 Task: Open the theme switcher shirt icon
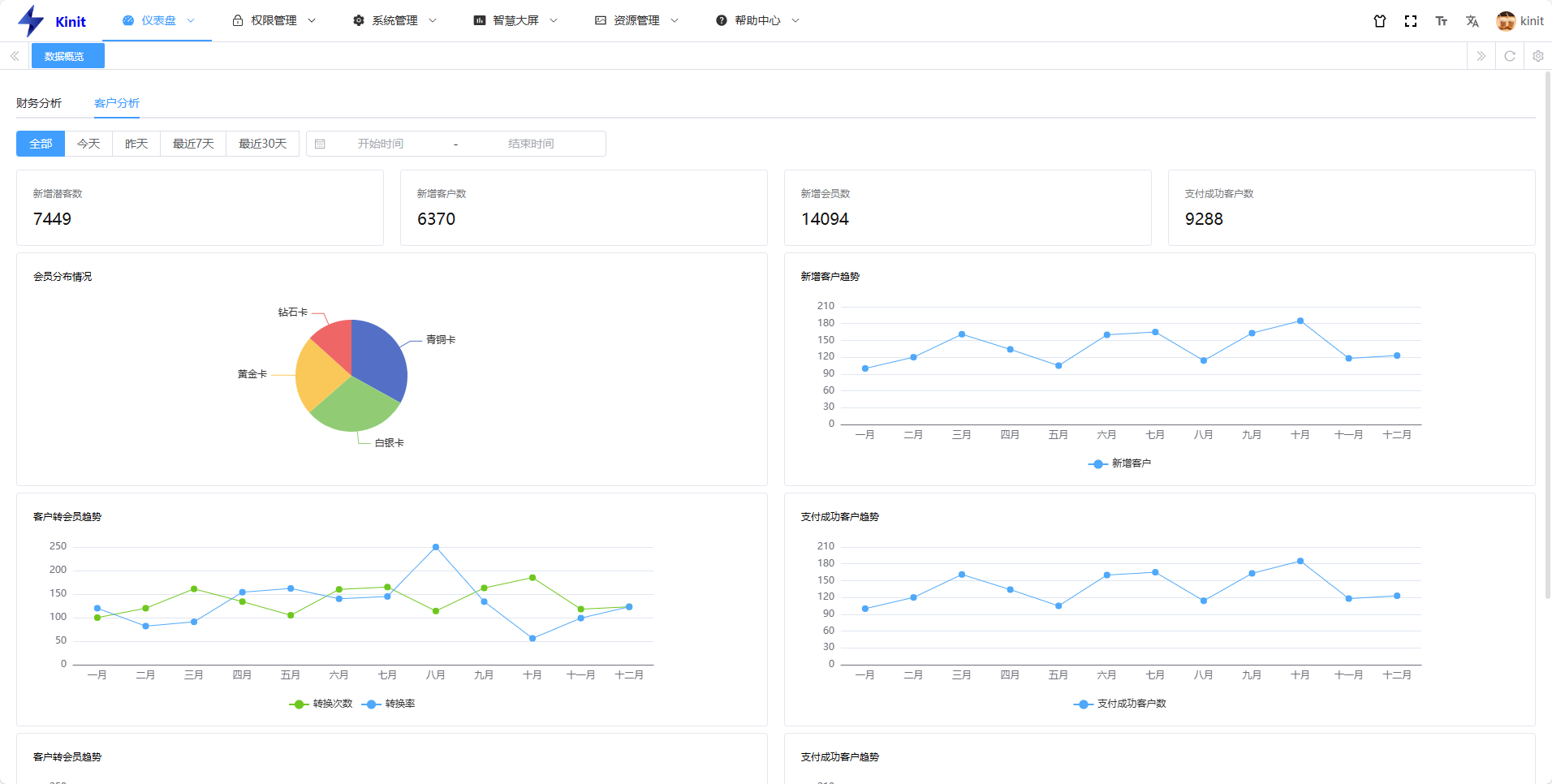coord(1380,21)
